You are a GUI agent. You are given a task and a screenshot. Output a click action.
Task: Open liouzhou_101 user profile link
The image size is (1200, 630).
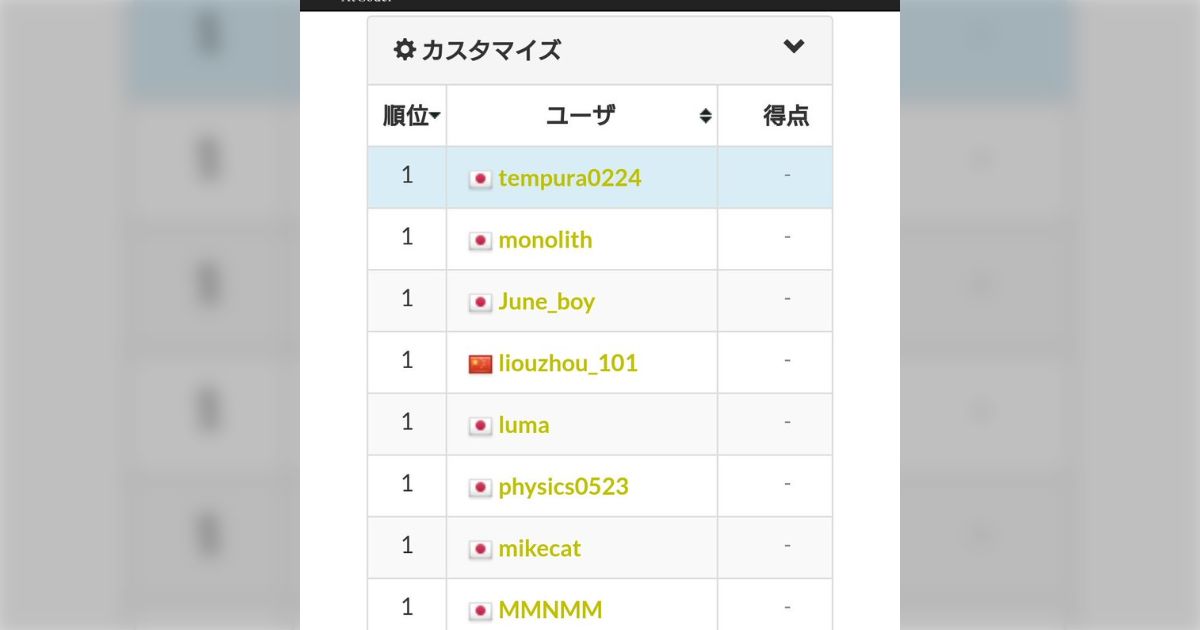(568, 363)
